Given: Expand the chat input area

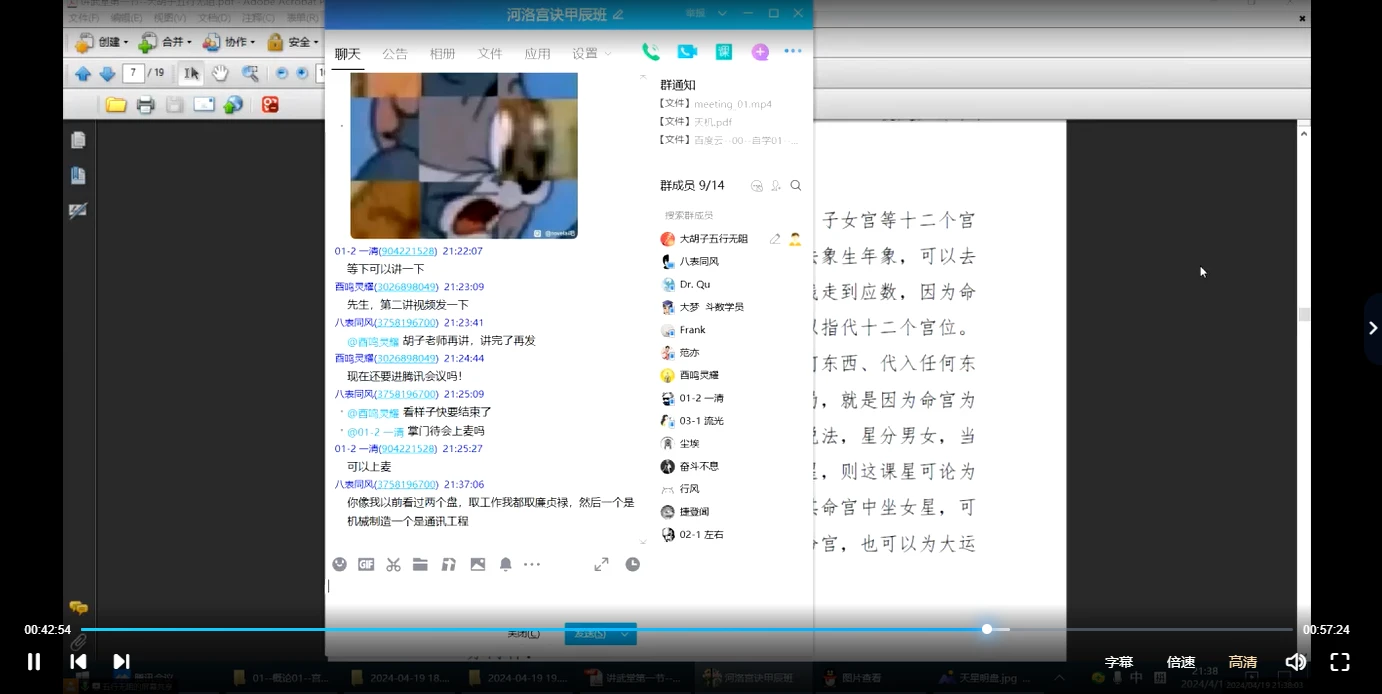Looking at the screenshot, I should pyautogui.click(x=601, y=564).
